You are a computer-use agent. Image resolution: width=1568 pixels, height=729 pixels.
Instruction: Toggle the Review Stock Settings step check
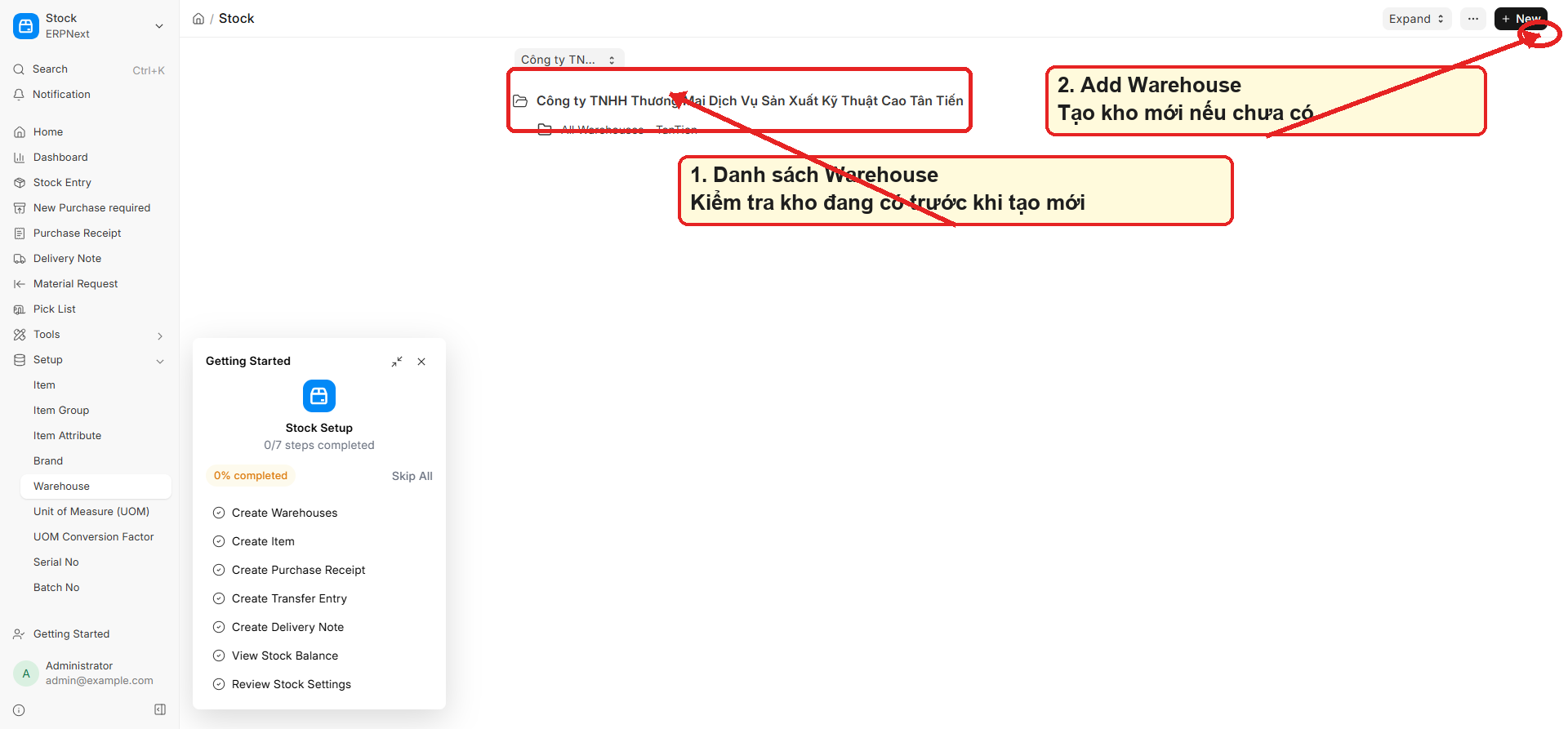219,684
